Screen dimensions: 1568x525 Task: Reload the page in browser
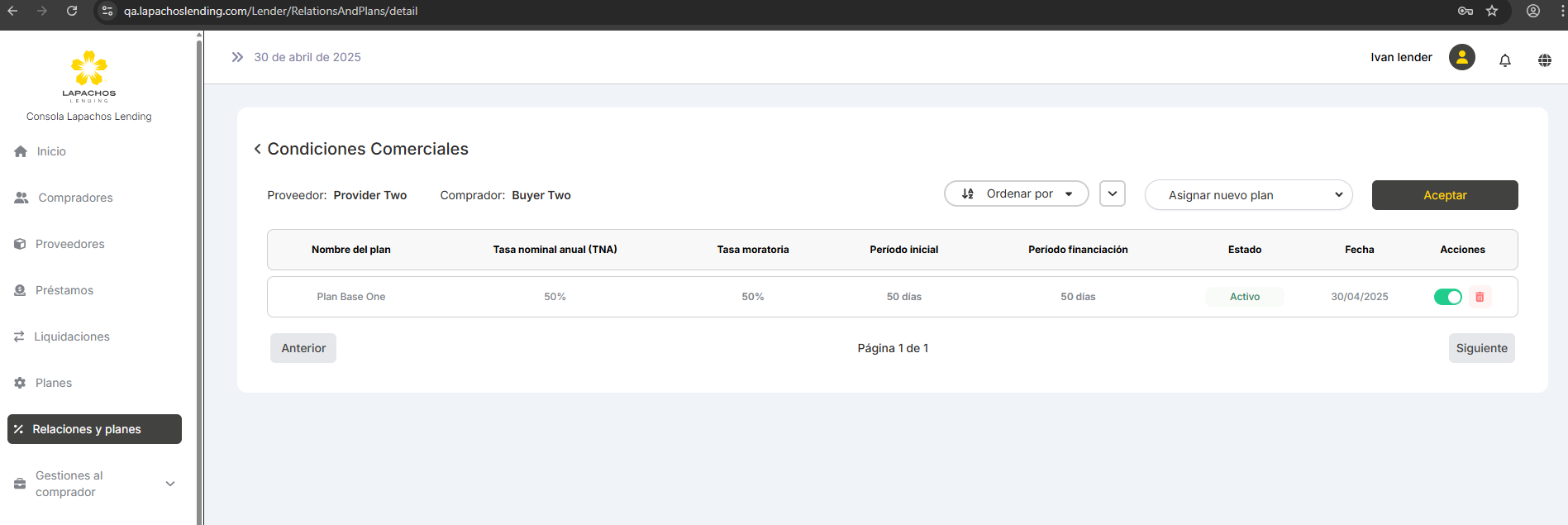pos(72,11)
